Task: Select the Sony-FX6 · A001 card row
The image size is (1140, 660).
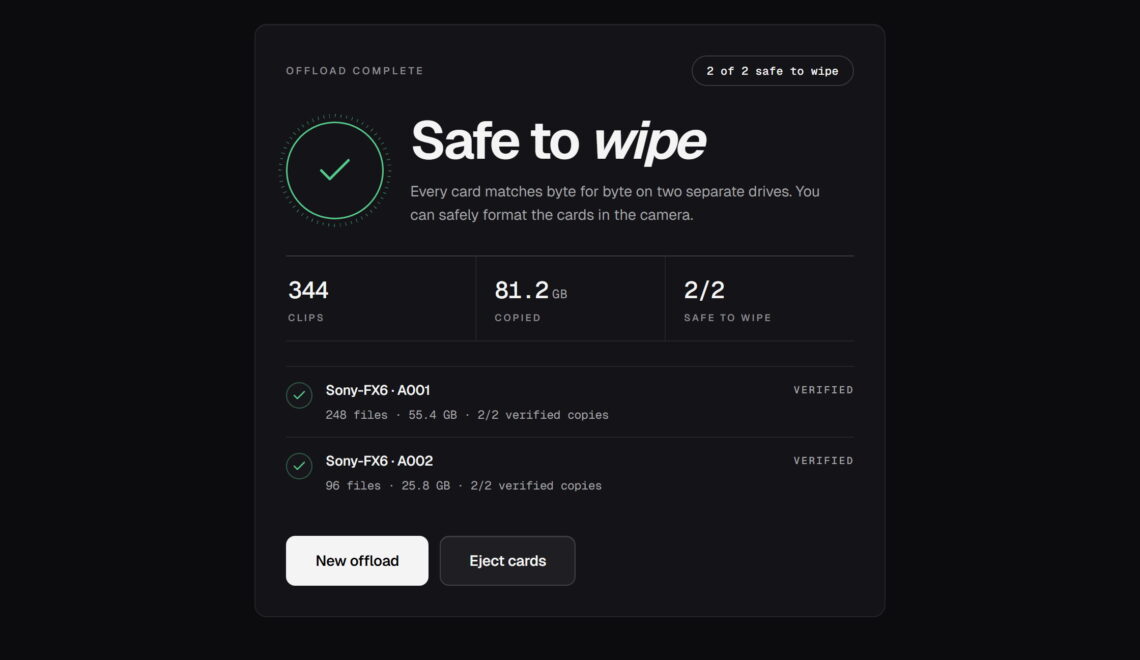Action: tap(569, 402)
